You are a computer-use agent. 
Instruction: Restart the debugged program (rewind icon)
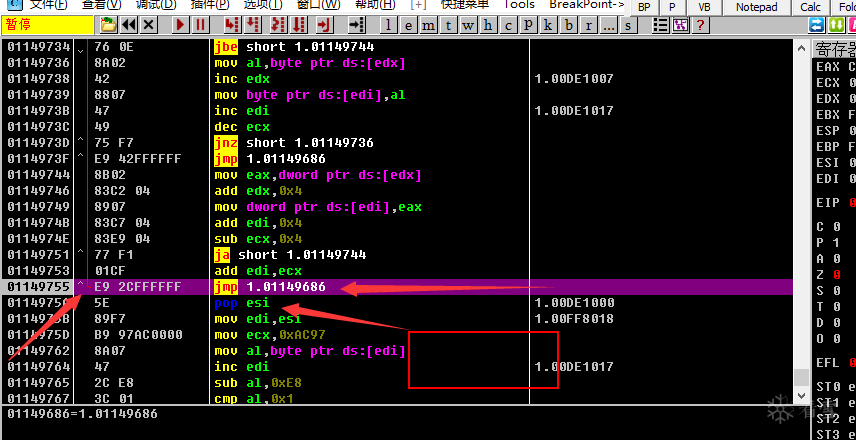pyautogui.click(x=129, y=25)
